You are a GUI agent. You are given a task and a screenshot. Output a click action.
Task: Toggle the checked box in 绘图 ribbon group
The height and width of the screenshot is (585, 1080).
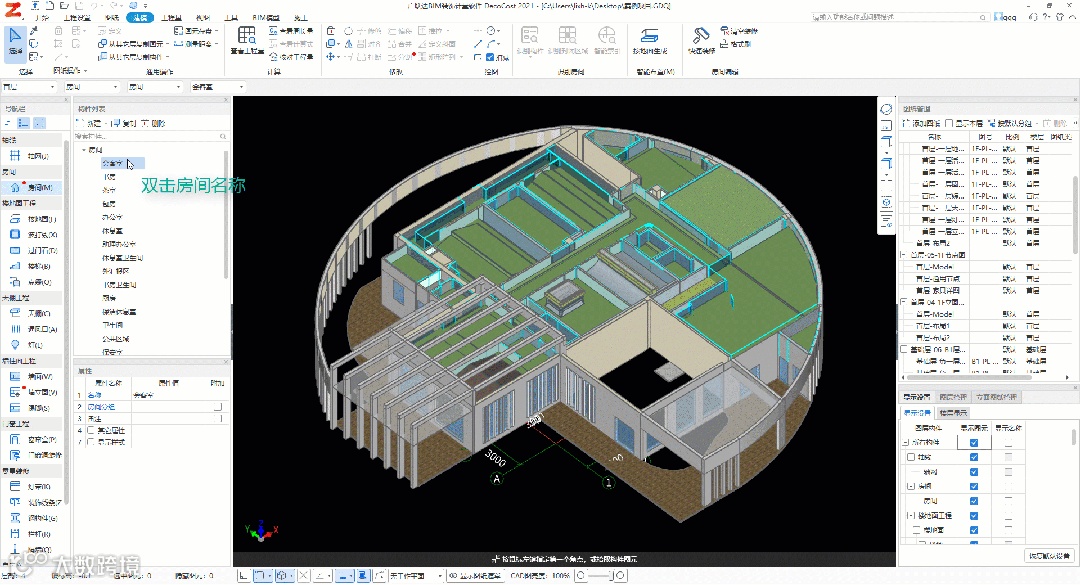490,58
